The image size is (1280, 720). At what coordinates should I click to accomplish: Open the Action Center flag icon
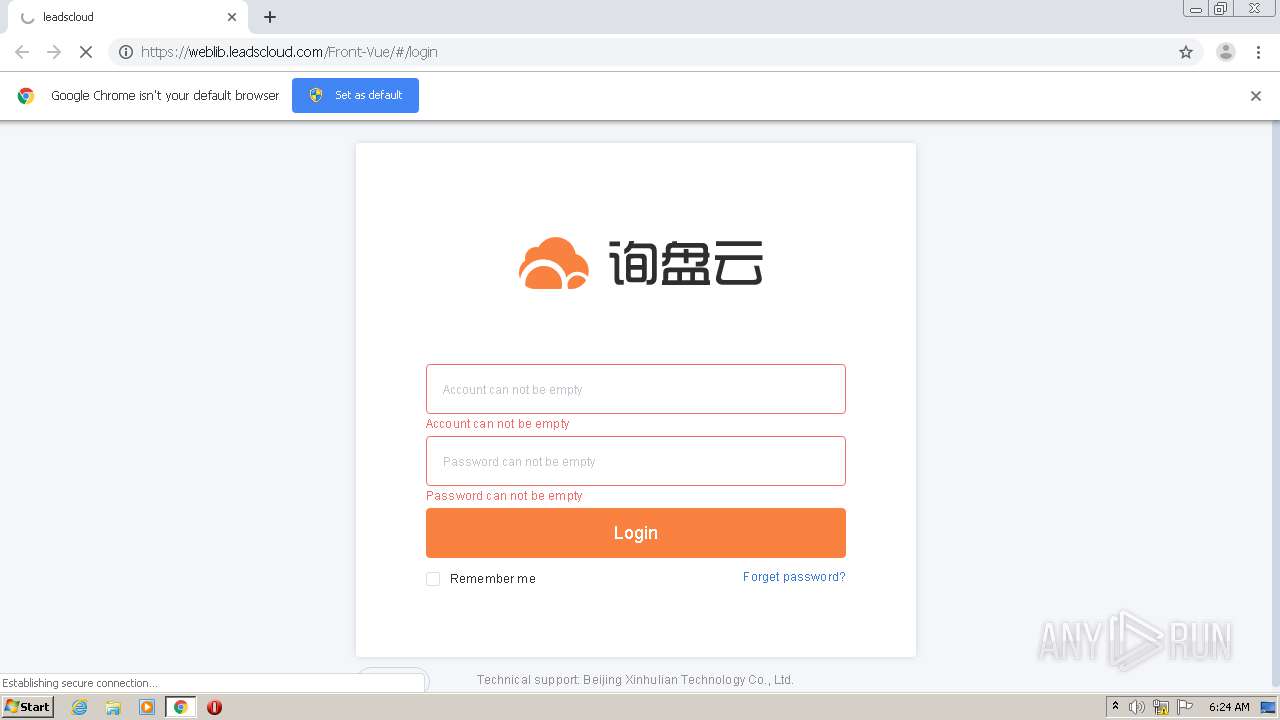pyautogui.click(x=1184, y=707)
